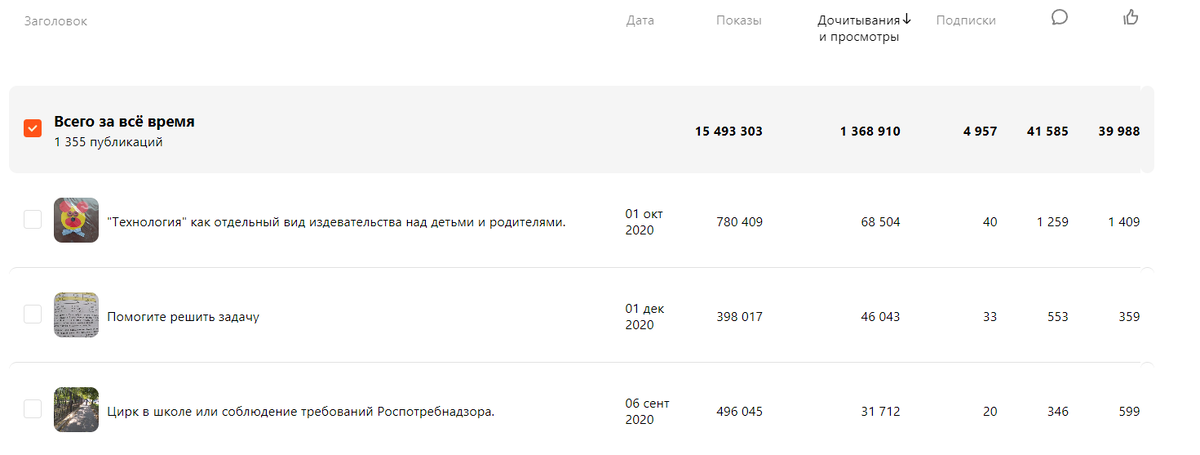
Task: Click the sort arrow next to Дочитывания
Action: click(907, 19)
